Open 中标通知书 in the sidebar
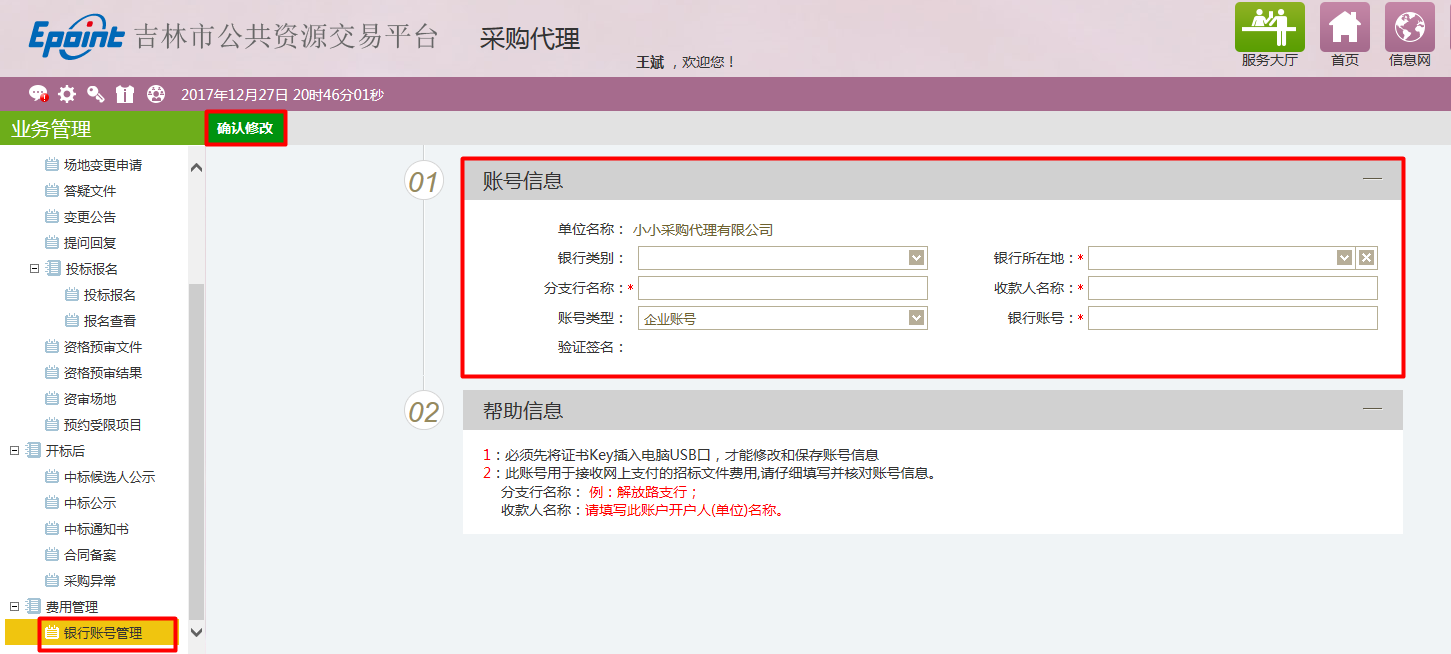The image size is (1451, 654). point(96,529)
